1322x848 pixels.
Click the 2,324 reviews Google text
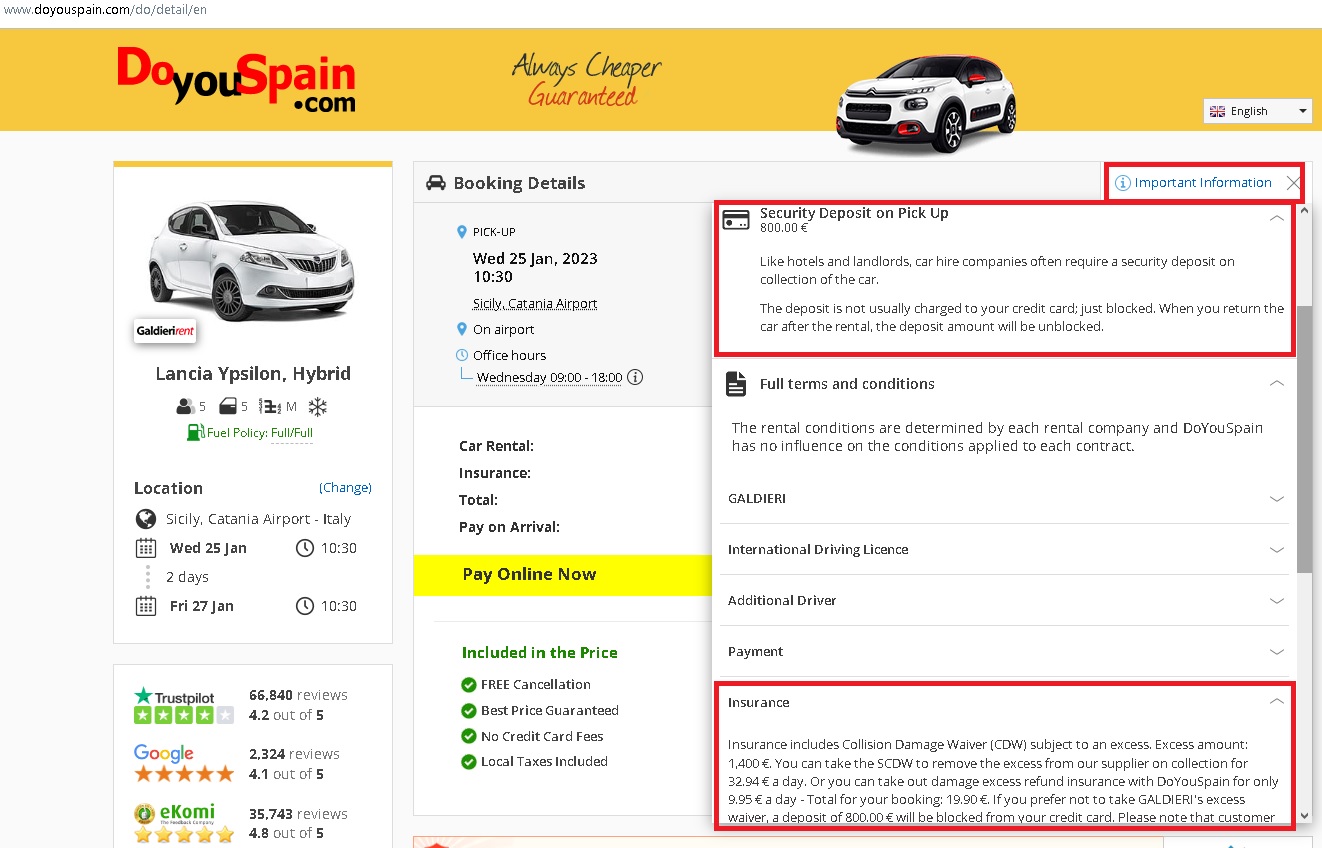coord(294,754)
